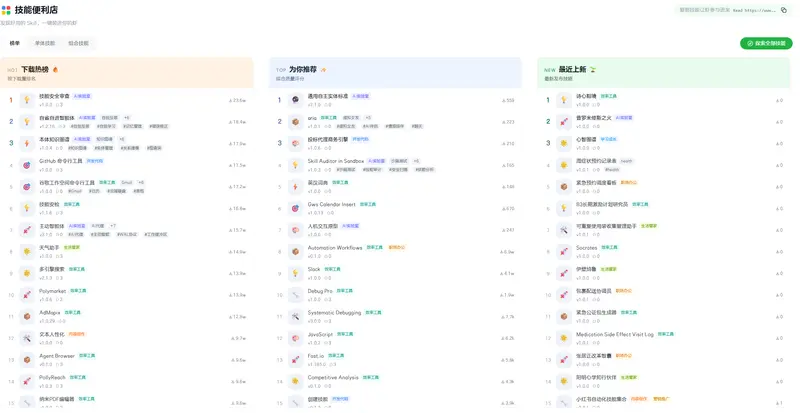This screenshot has height=413, width=800.
Task: Click the Slack skill name
Action: click(314, 269)
